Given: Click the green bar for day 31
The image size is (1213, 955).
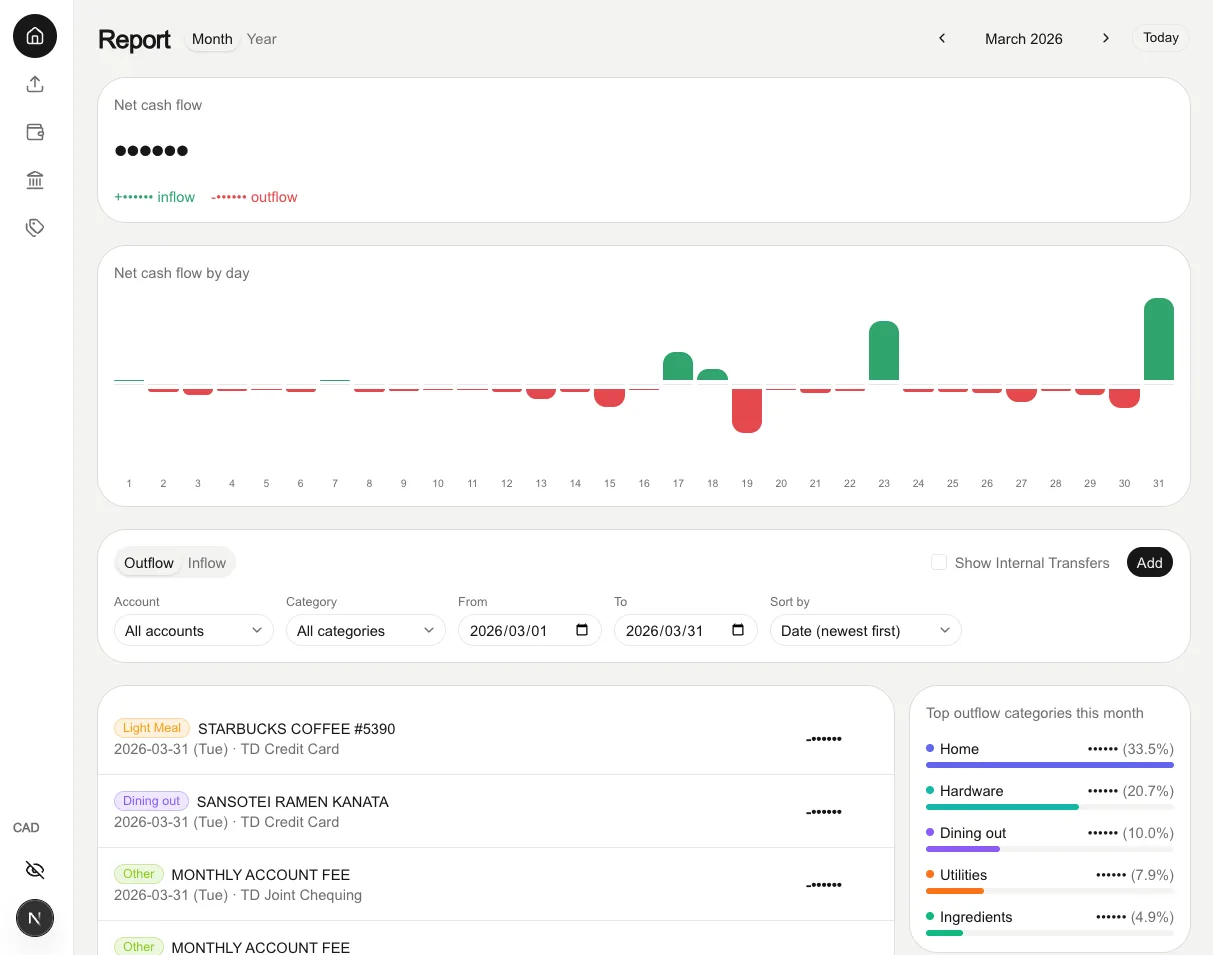Looking at the screenshot, I should (1159, 339).
